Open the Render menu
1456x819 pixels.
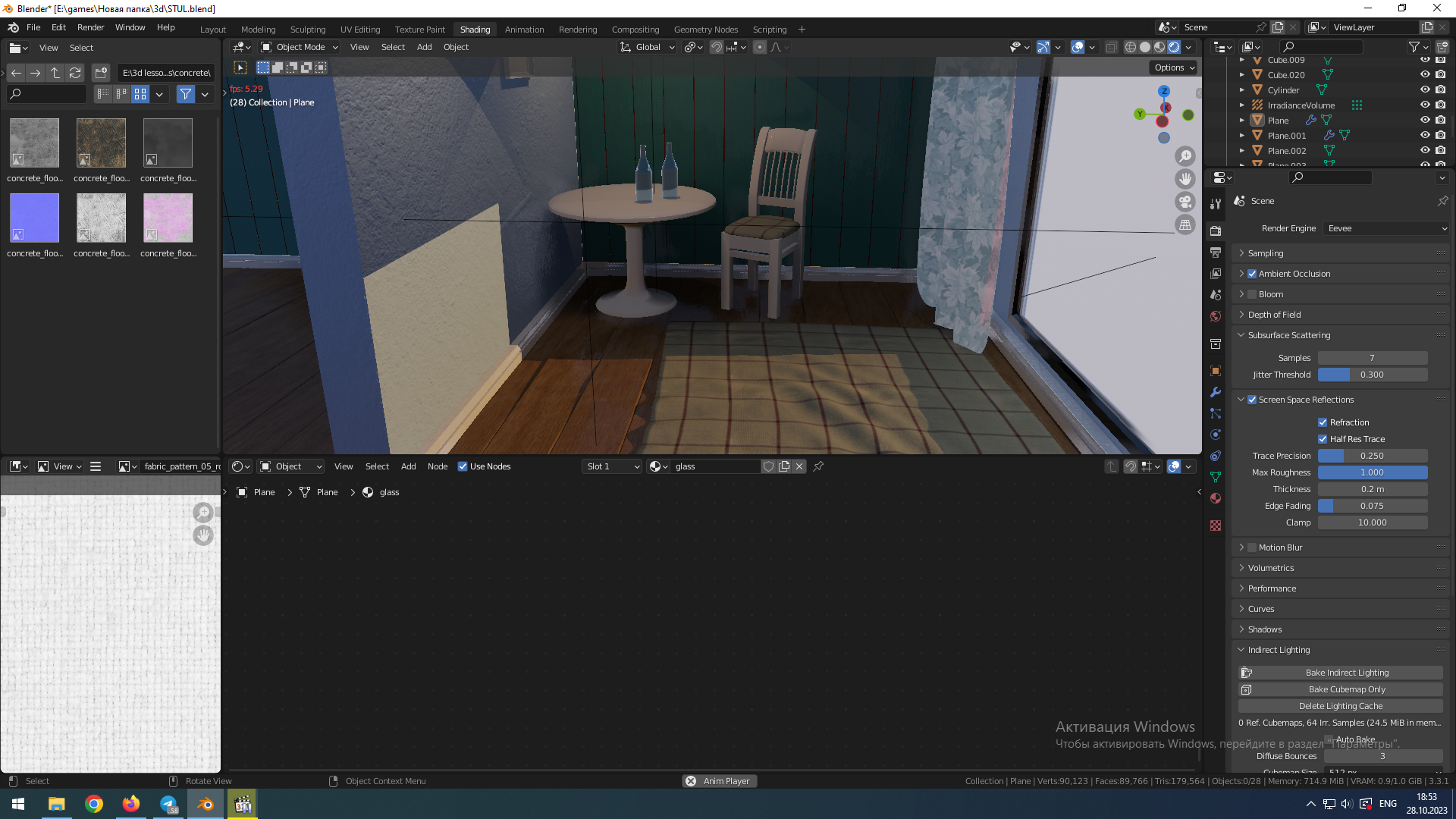click(x=90, y=27)
